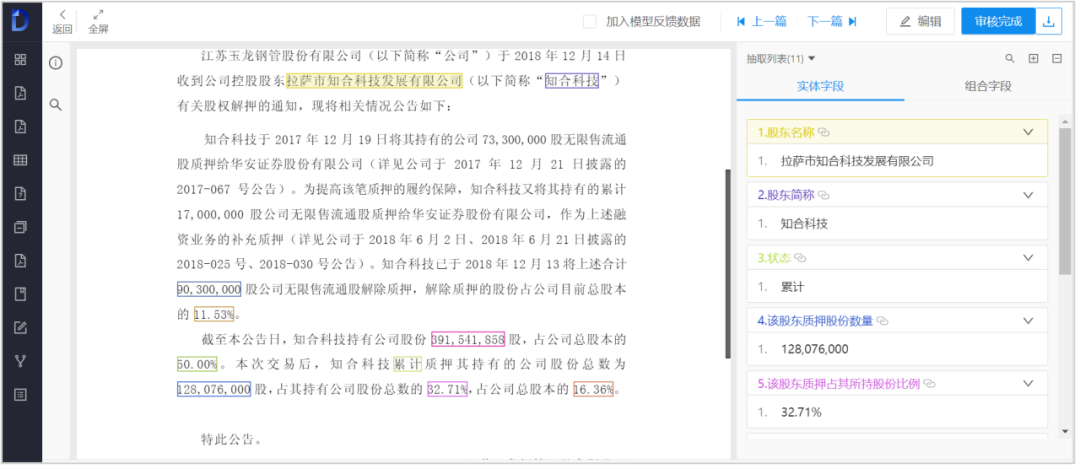Click the table icon in left sidebar
This screenshot has width=1080, height=469.
[x=20, y=160]
